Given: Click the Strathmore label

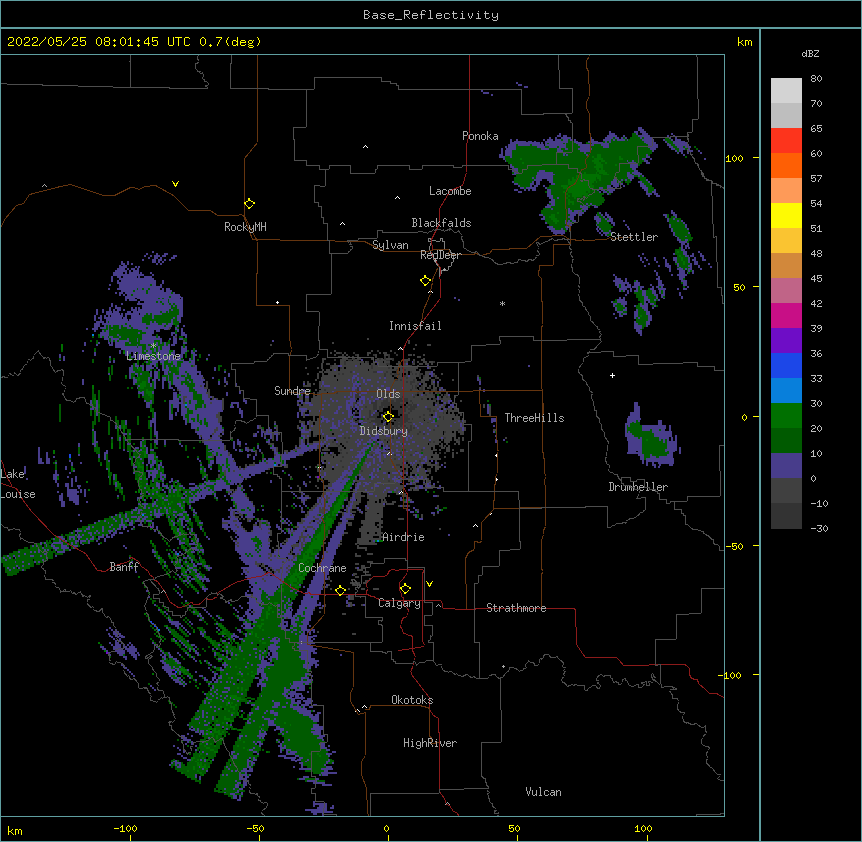Looking at the screenshot, I should click(x=516, y=608).
